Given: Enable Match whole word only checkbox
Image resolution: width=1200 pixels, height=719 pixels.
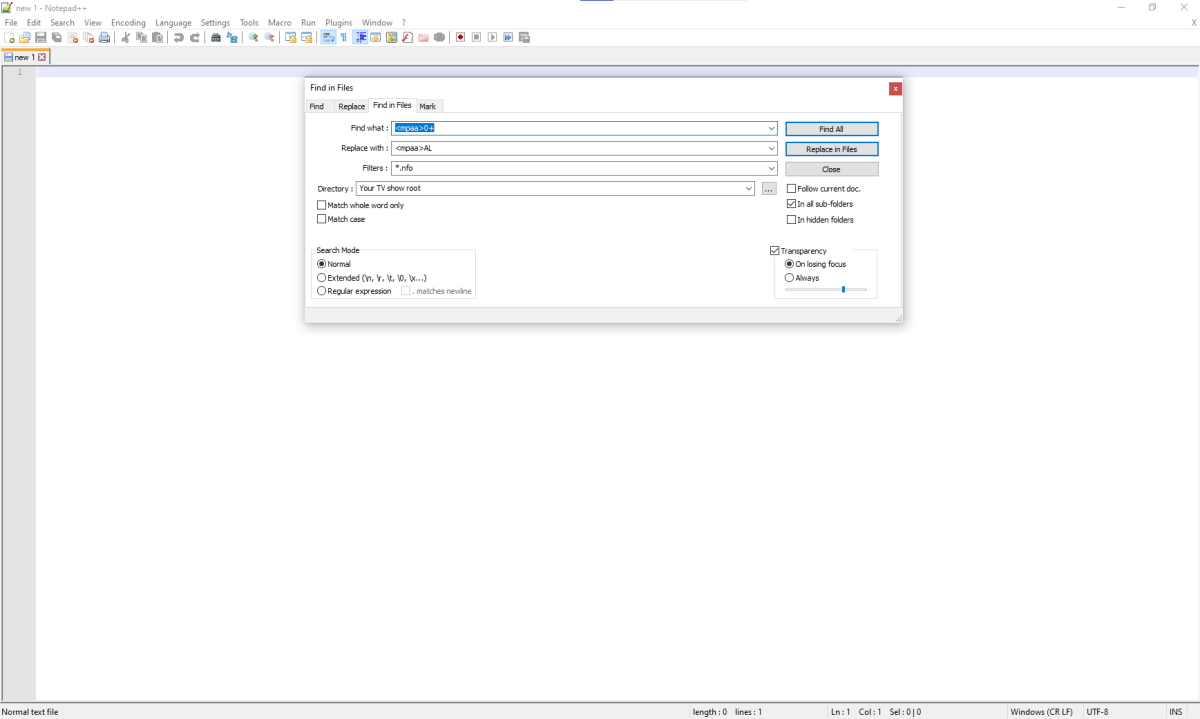Looking at the screenshot, I should (x=322, y=205).
